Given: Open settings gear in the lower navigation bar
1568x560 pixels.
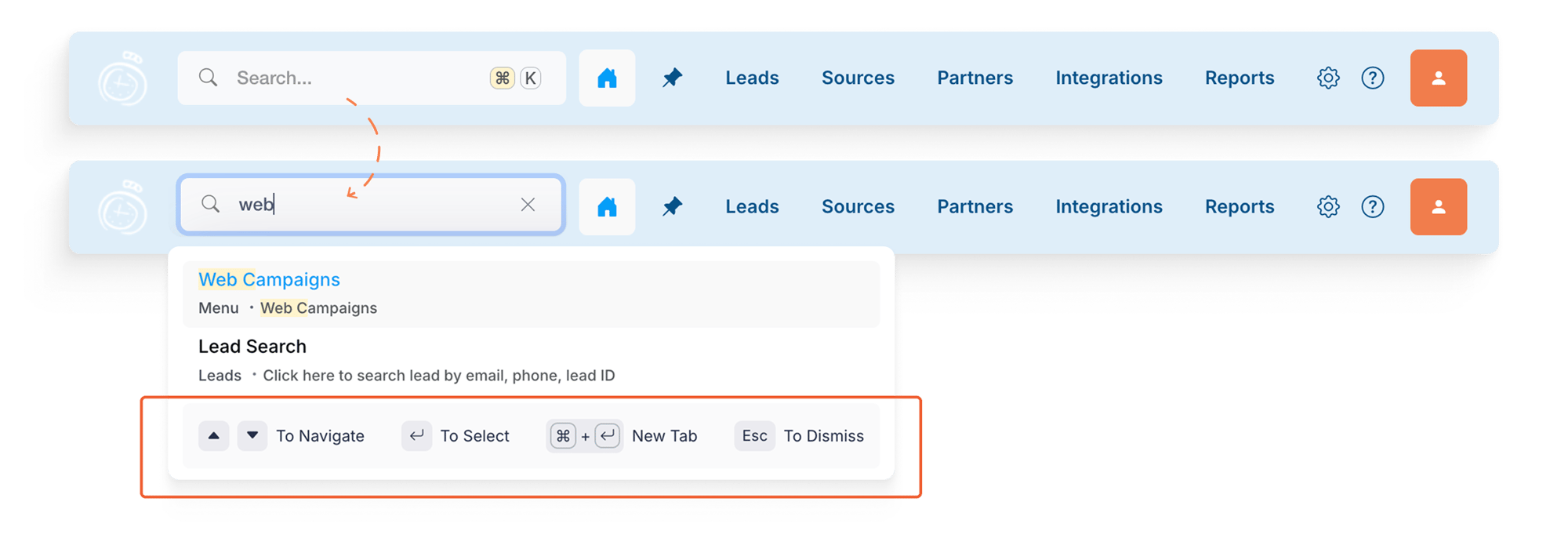Looking at the screenshot, I should (1328, 206).
